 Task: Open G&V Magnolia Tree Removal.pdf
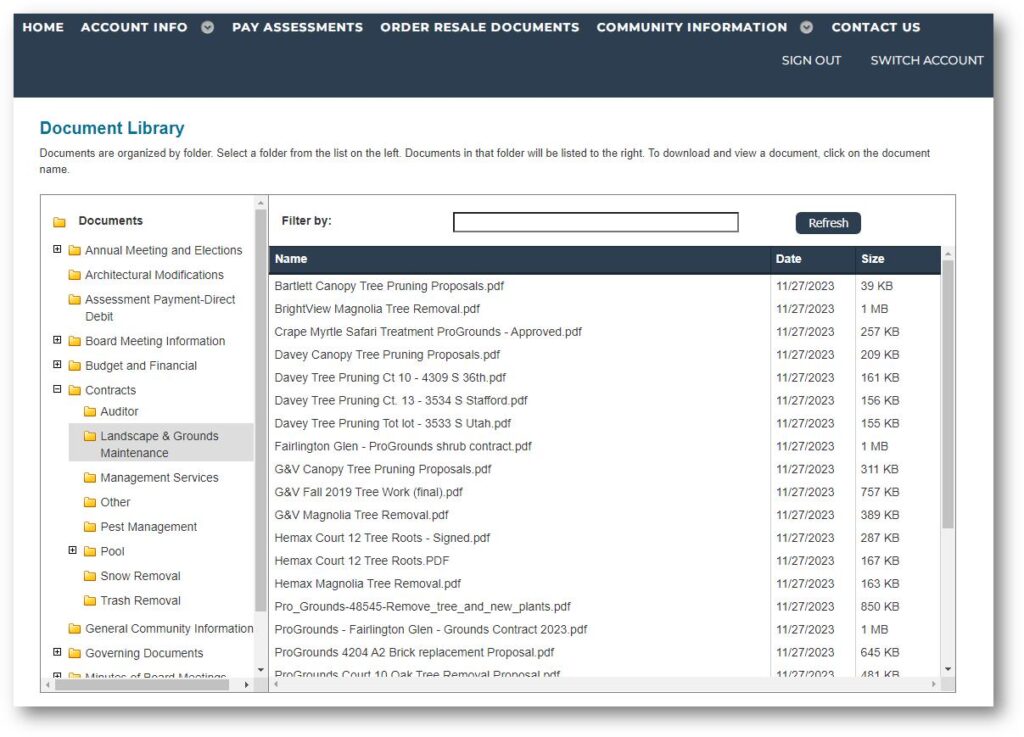click(361, 515)
